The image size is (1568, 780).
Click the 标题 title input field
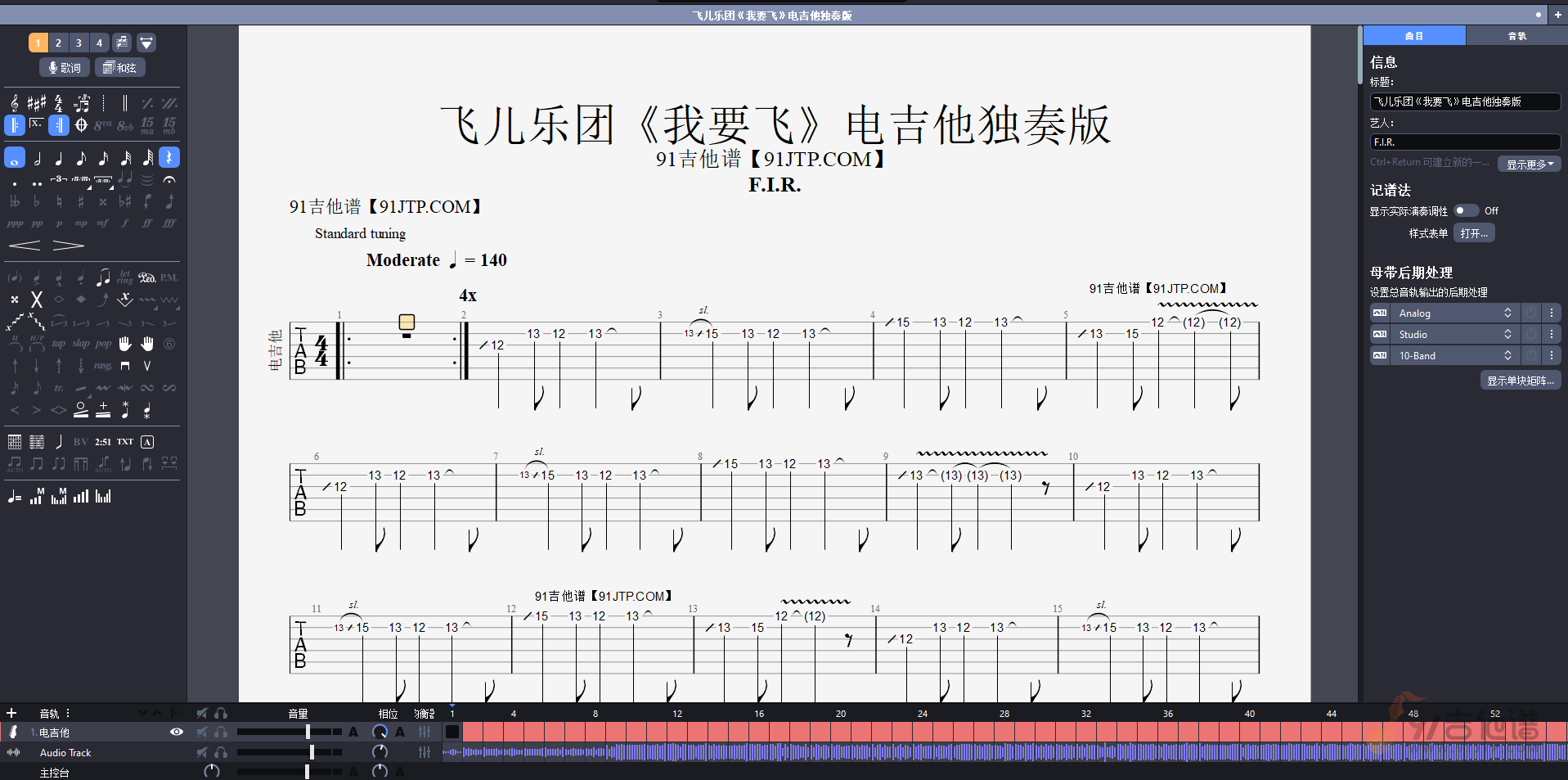[1465, 101]
